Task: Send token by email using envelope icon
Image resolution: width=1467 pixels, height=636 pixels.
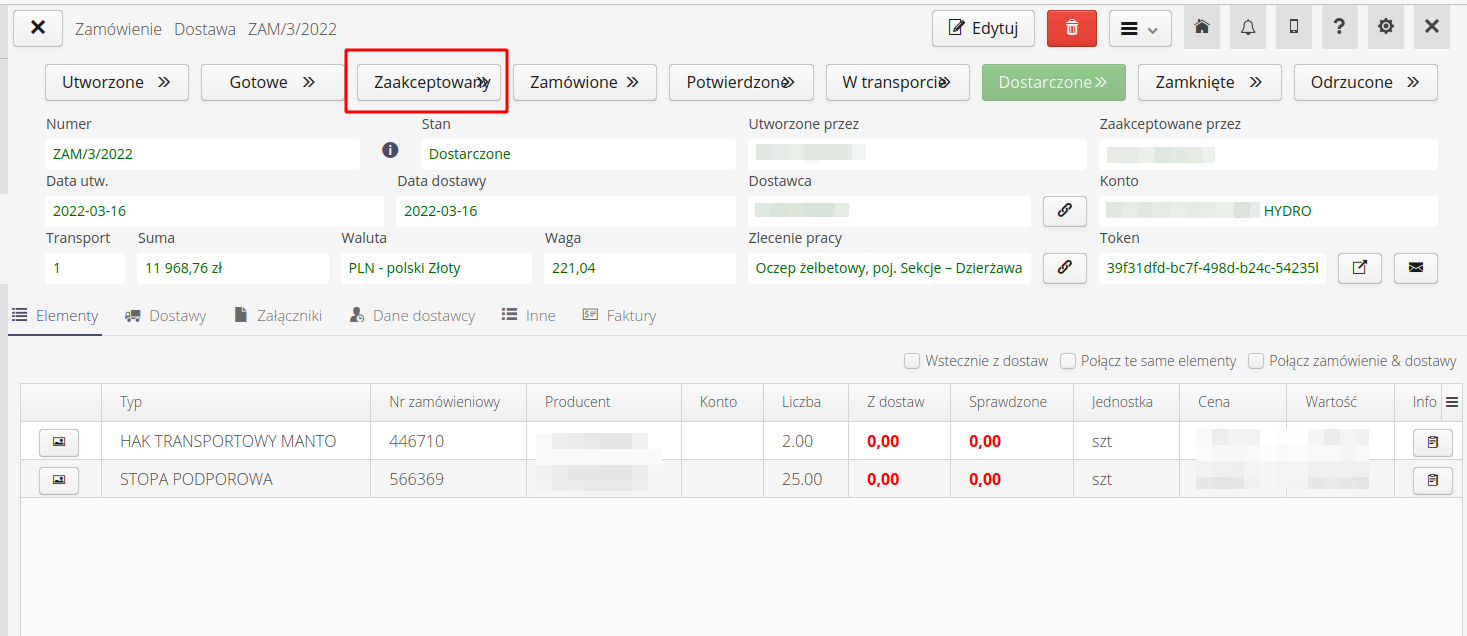Action: [1415, 268]
